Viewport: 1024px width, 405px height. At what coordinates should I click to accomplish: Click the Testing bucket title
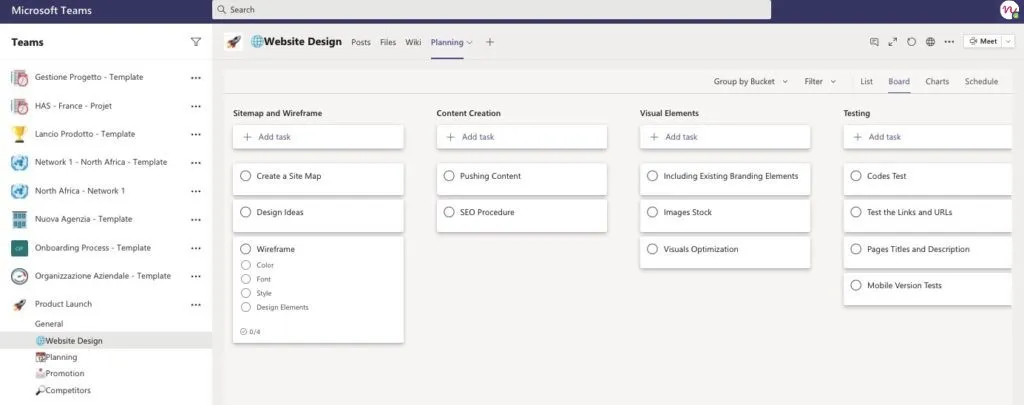[x=856, y=113]
